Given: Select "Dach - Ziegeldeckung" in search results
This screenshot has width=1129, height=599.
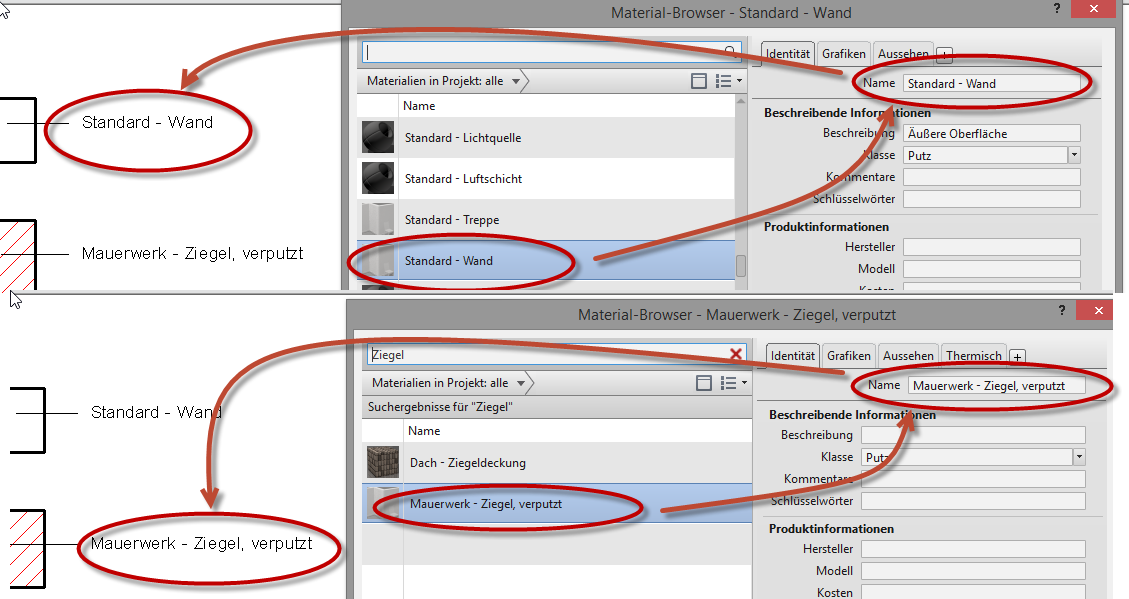Looking at the screenshot, I should coord(557,463).
